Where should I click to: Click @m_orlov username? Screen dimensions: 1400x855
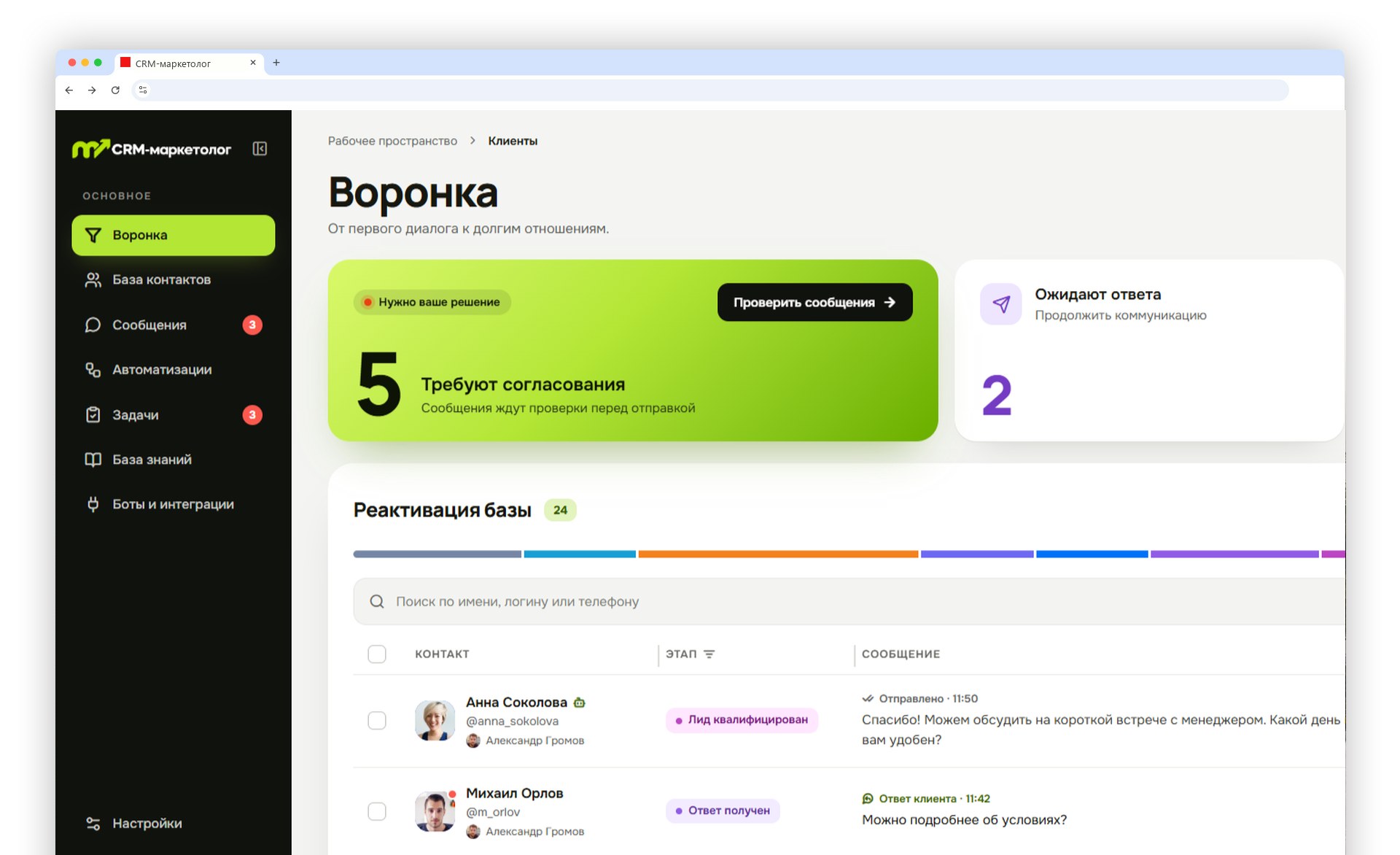493,812
